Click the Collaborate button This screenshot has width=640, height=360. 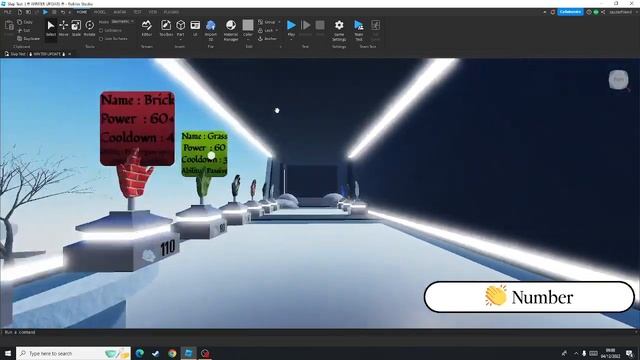tap(570, 12)
